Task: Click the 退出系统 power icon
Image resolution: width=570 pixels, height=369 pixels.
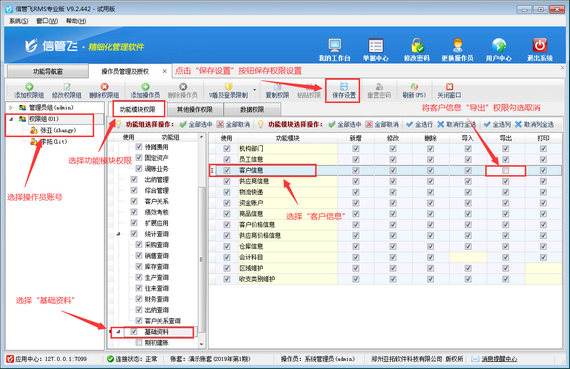Action: click(540, 45)
